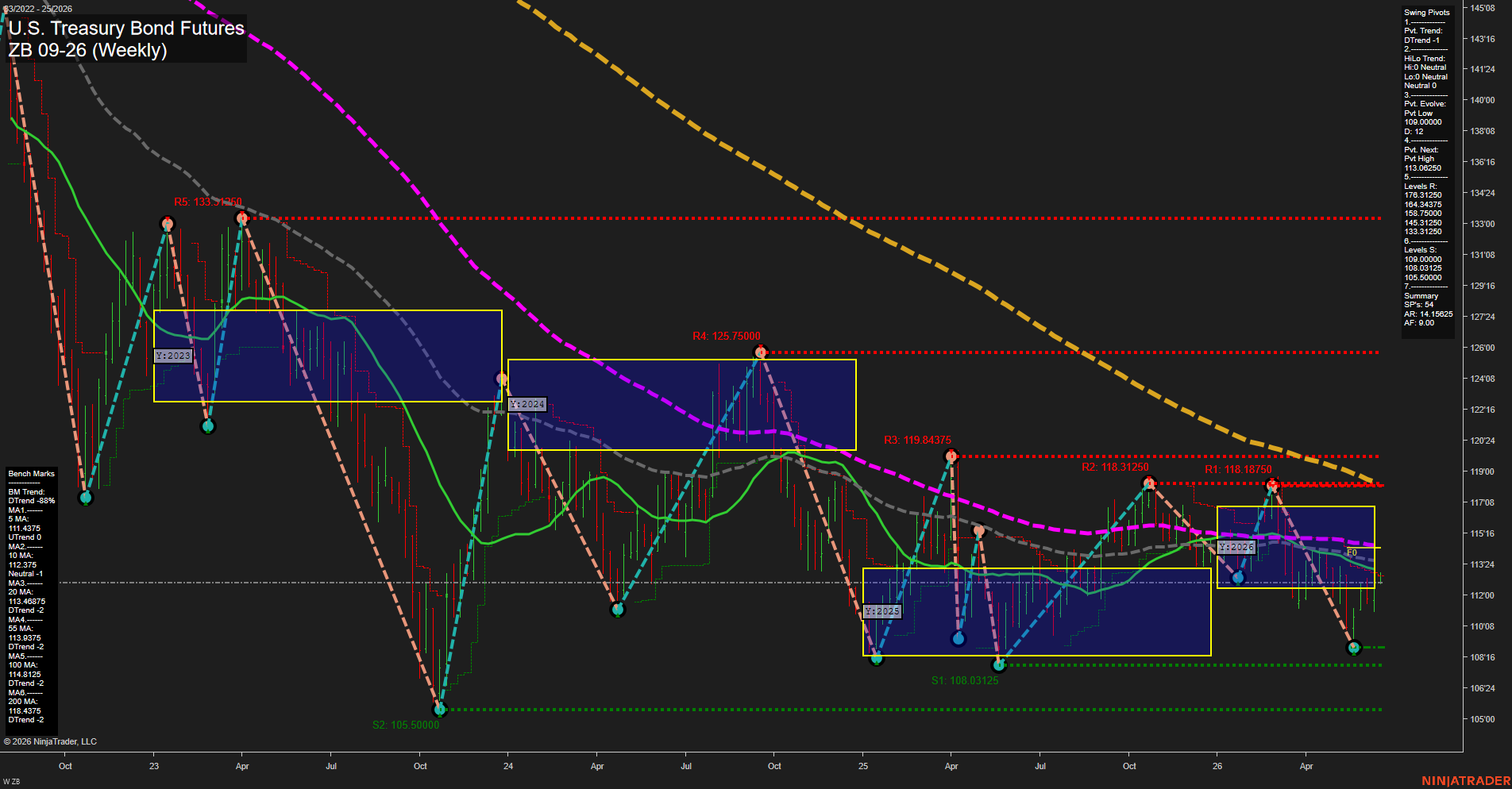Select the Y:2025 yearly range tag

[x=882, y=611]
